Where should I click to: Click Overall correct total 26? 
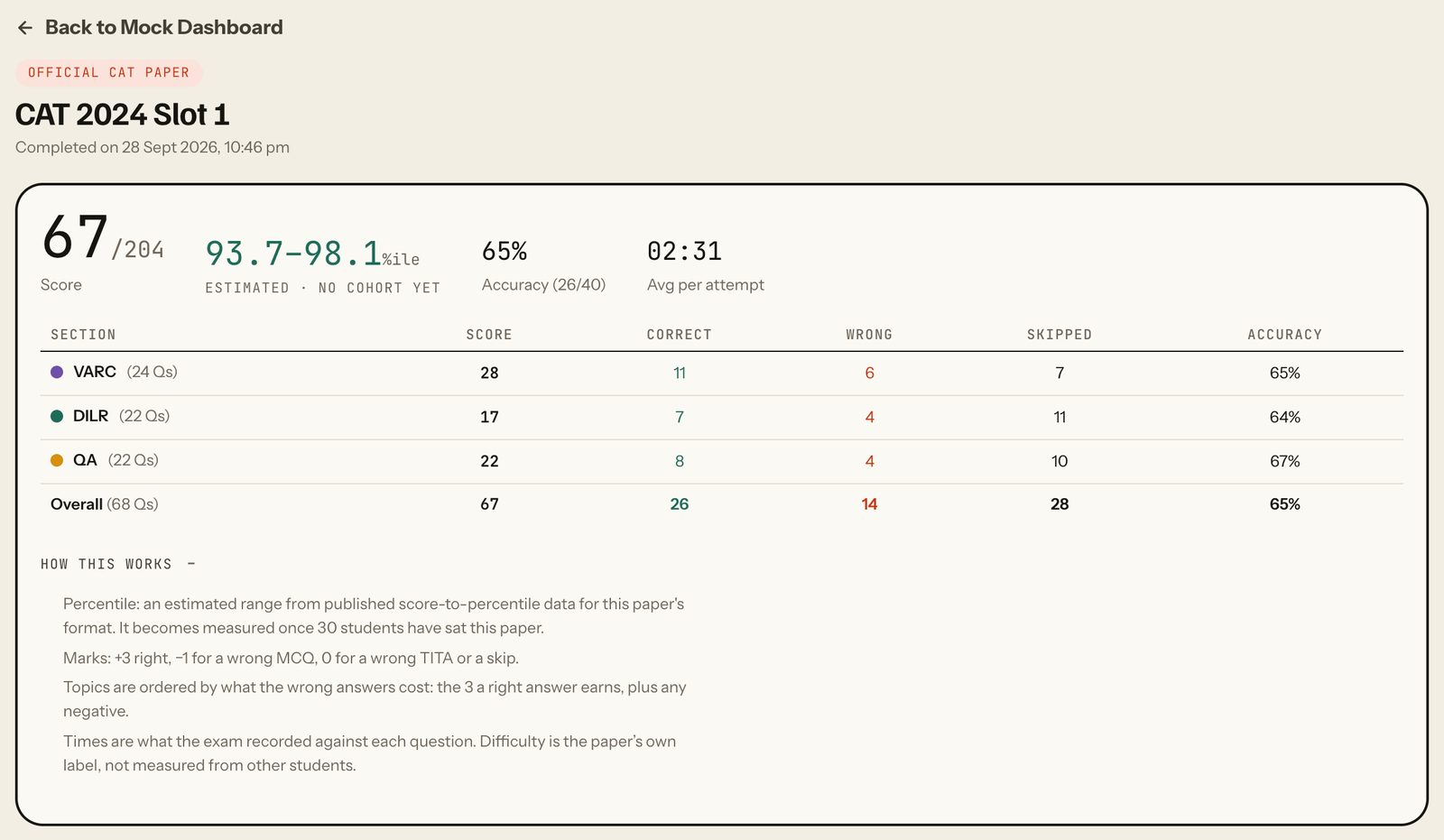tap(680, 504)
